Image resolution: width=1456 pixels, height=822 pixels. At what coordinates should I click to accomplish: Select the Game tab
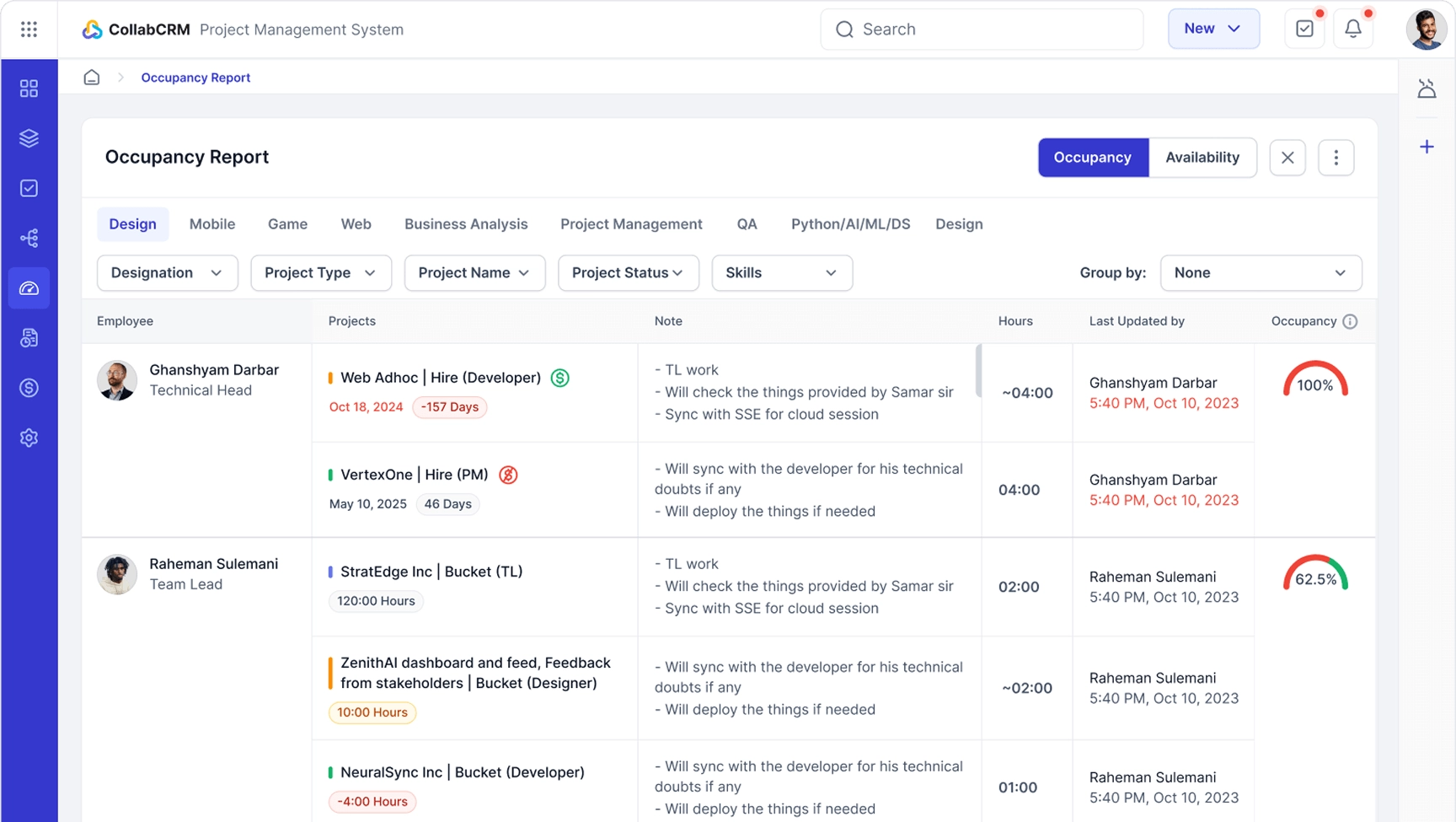tap(287, 224)
